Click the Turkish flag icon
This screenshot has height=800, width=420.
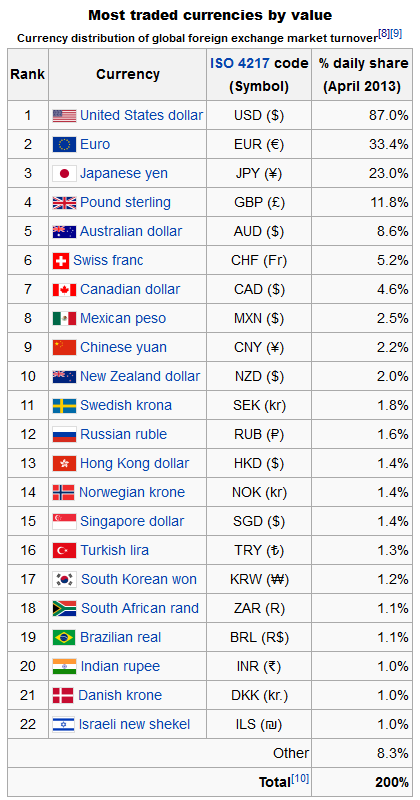64,551
